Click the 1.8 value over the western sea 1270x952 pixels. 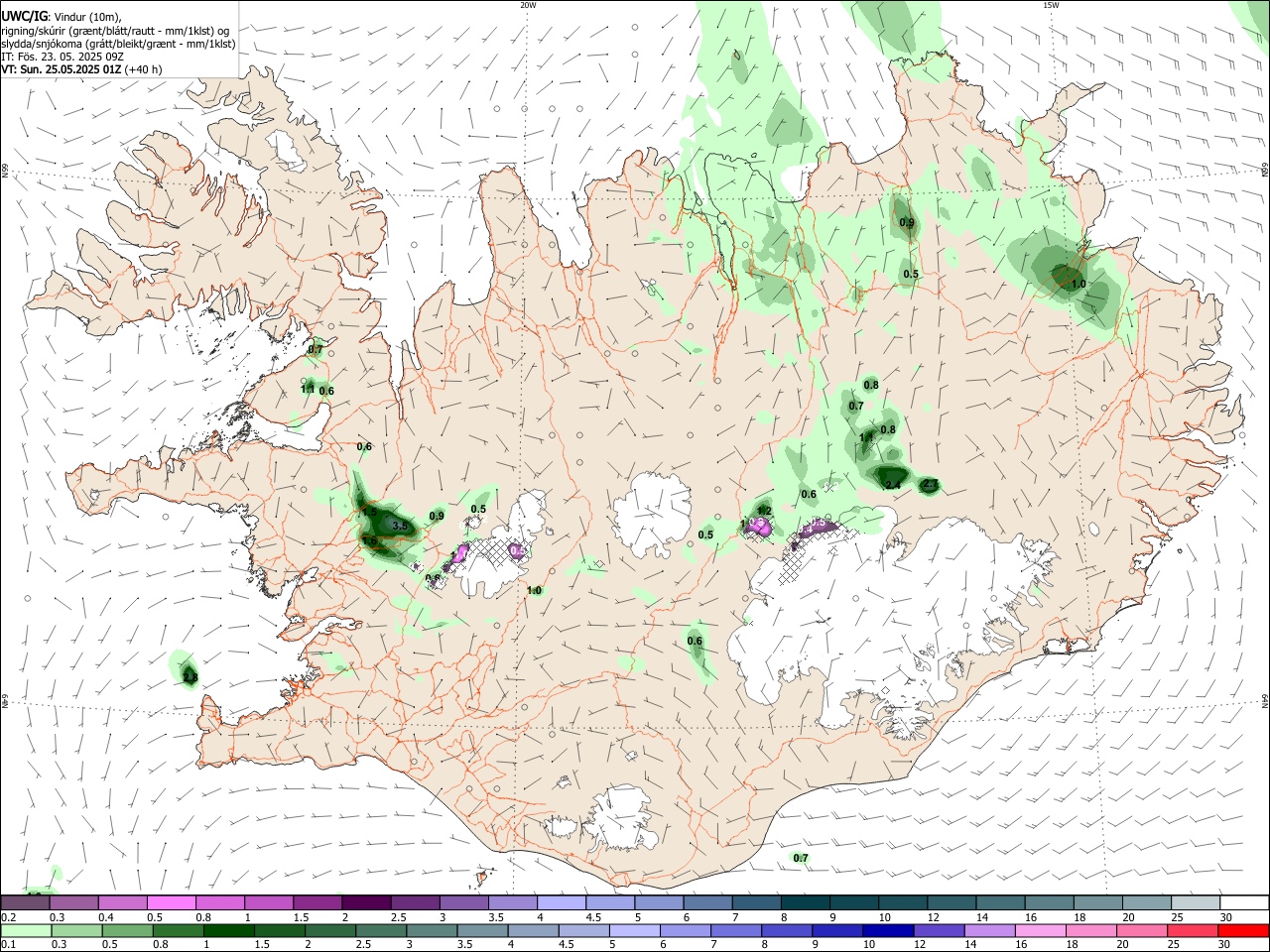tap(190, 678)
